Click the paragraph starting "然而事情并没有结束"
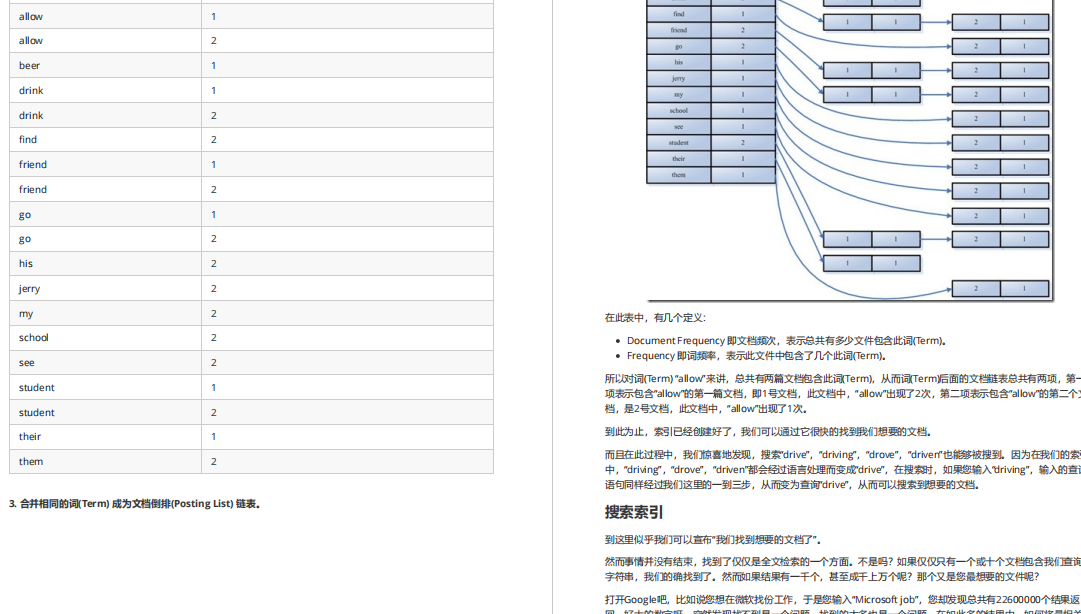The image size is (1081, 614). coord(842,569)
